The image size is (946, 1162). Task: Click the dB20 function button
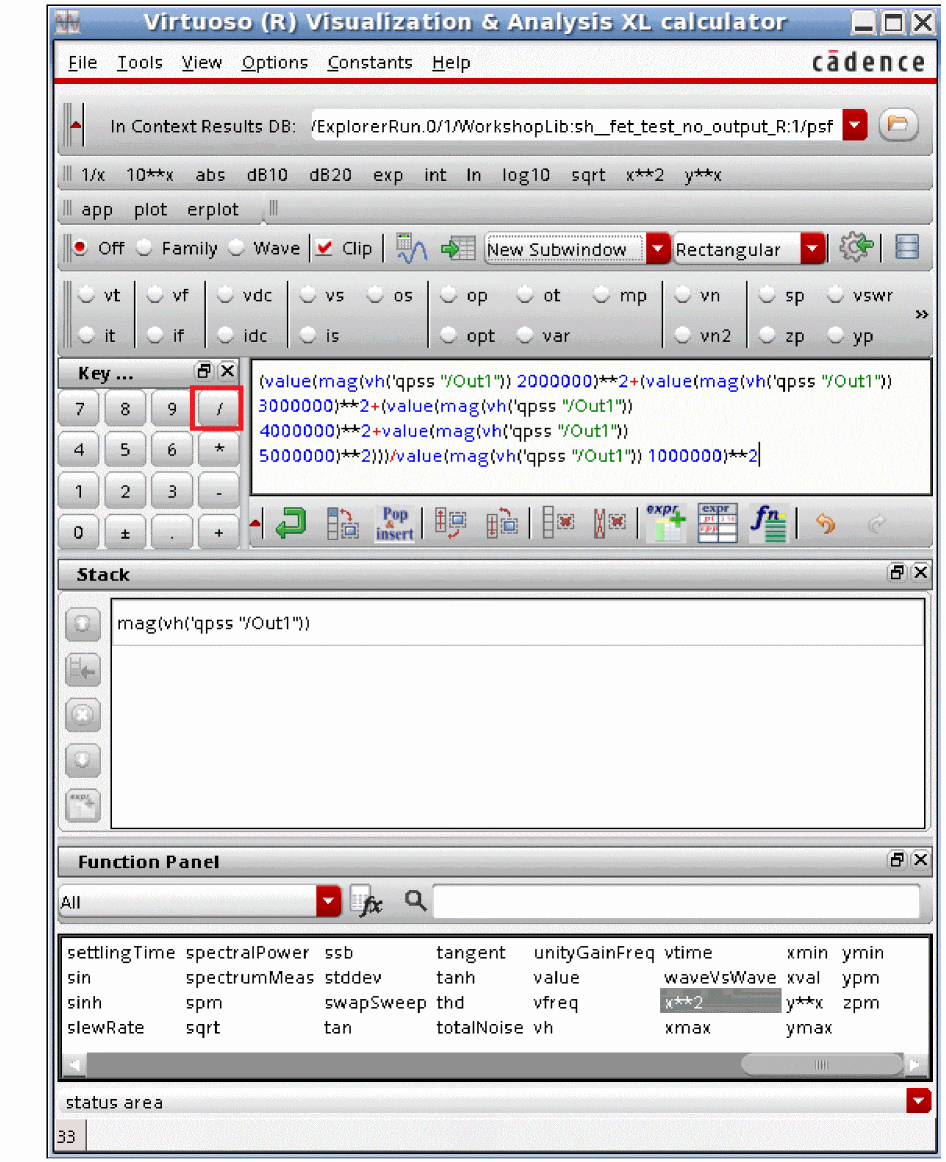pyautogui.click(x=330, y=175)
